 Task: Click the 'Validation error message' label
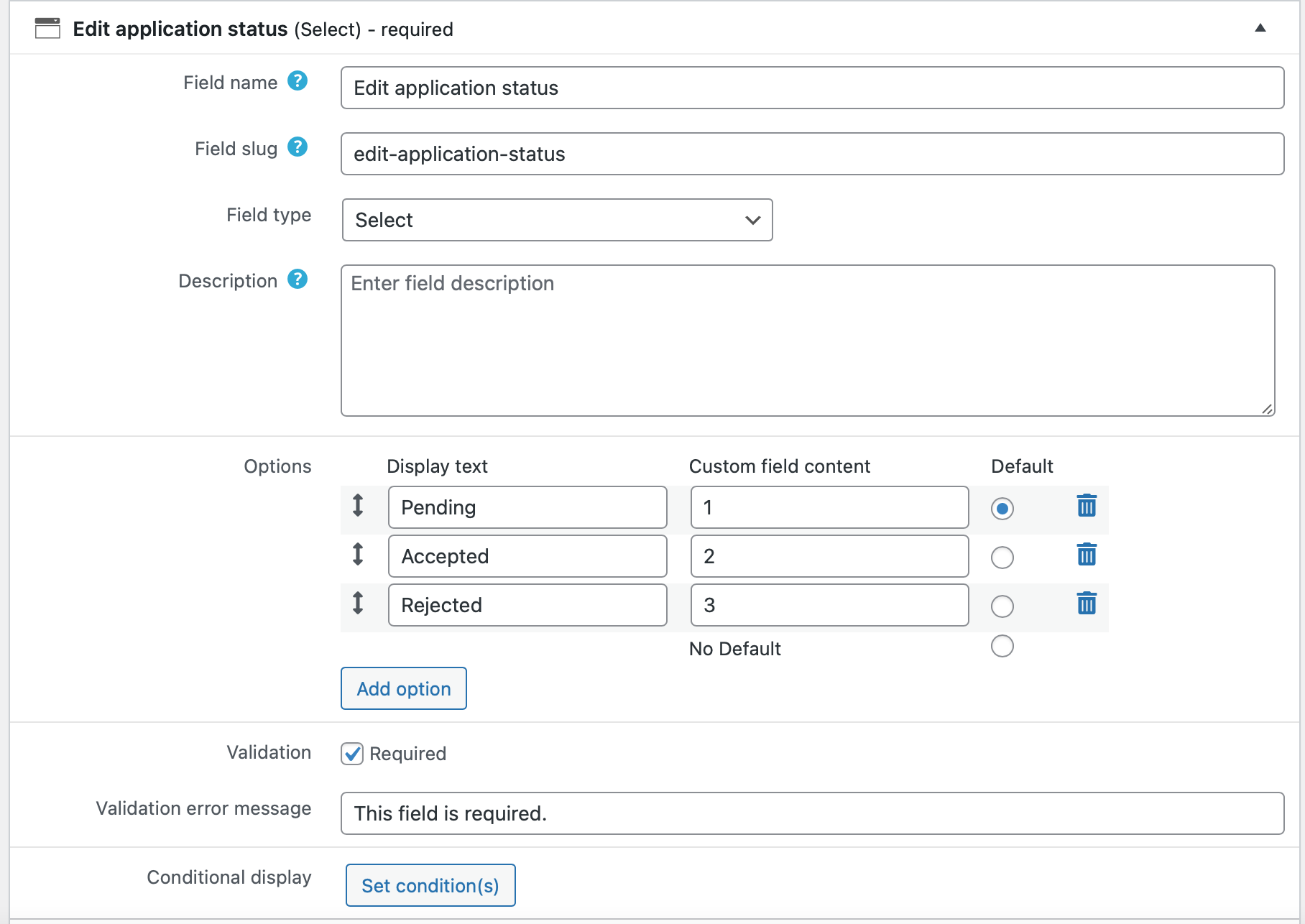203,808
